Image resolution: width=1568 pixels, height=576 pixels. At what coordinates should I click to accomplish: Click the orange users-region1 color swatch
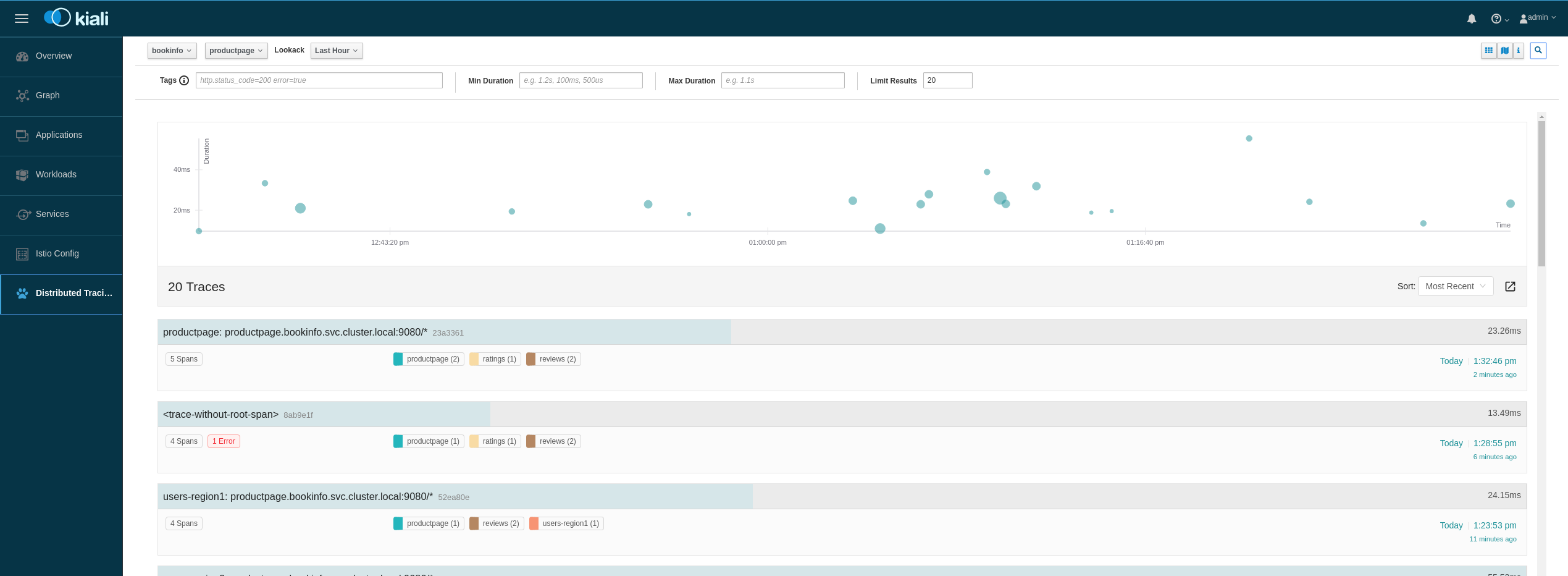(534, 523)
